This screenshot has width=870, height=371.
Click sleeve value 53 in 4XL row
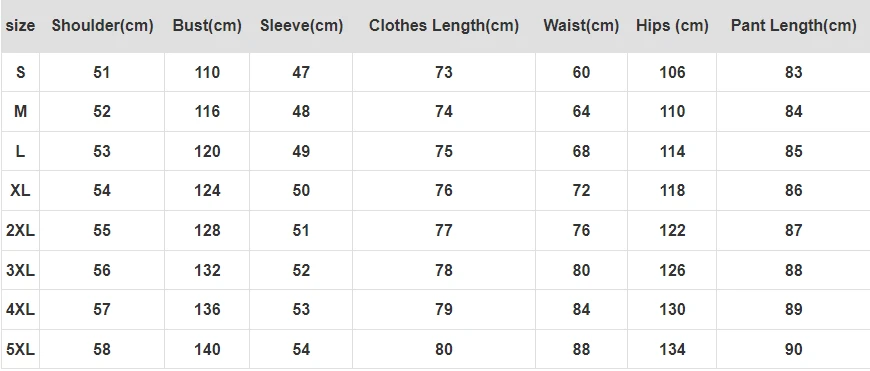pyautogui.click(x=301, y=309)
